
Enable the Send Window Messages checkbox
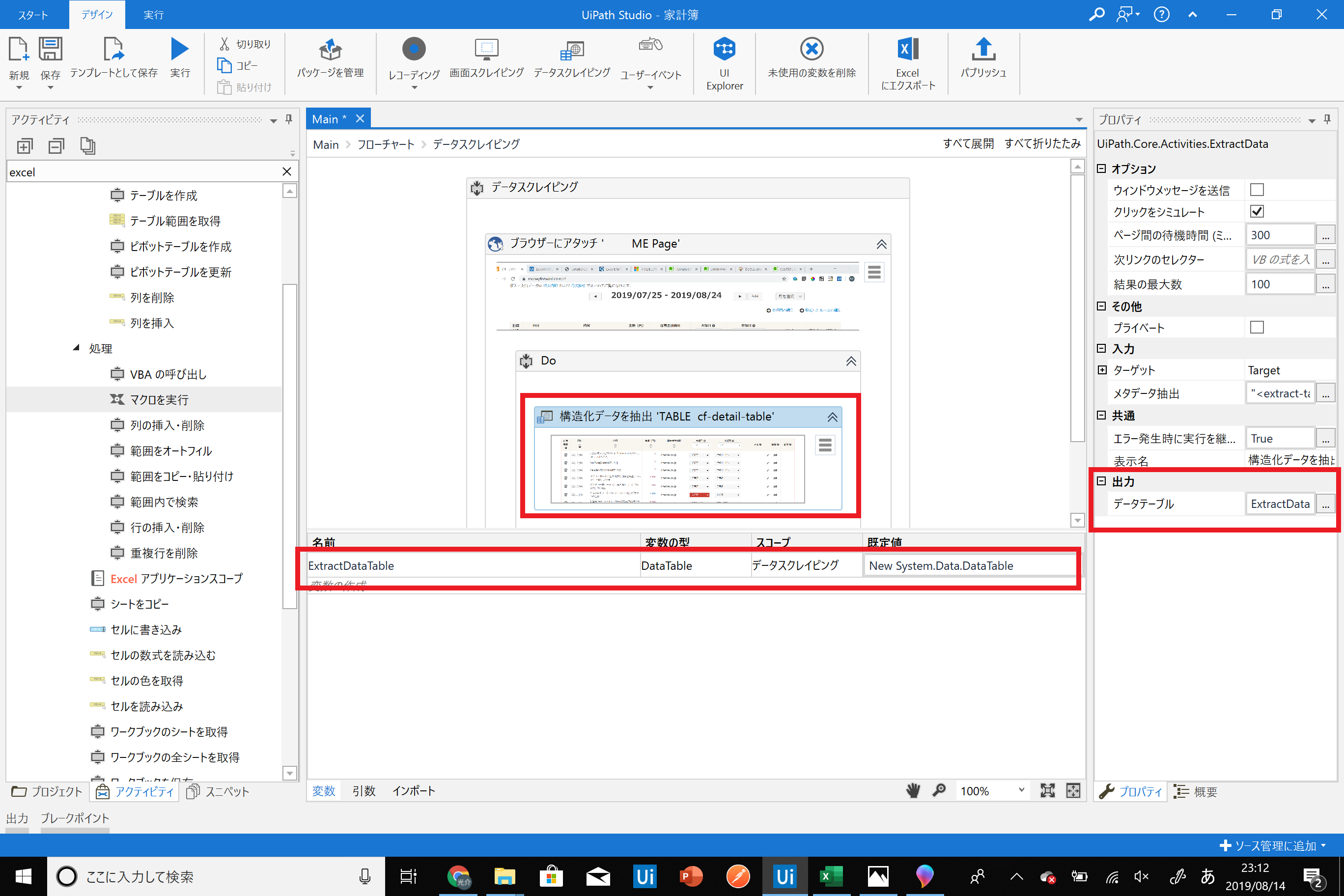pyautogui.click(x=1257, y=190)
